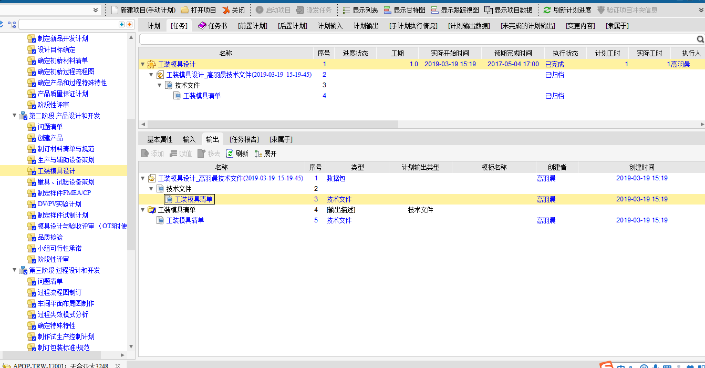Click the icon next to 品质检验 in the tree
Viewport: 705px width, 368px height.
pyautogui.click(x=31, y=237)
